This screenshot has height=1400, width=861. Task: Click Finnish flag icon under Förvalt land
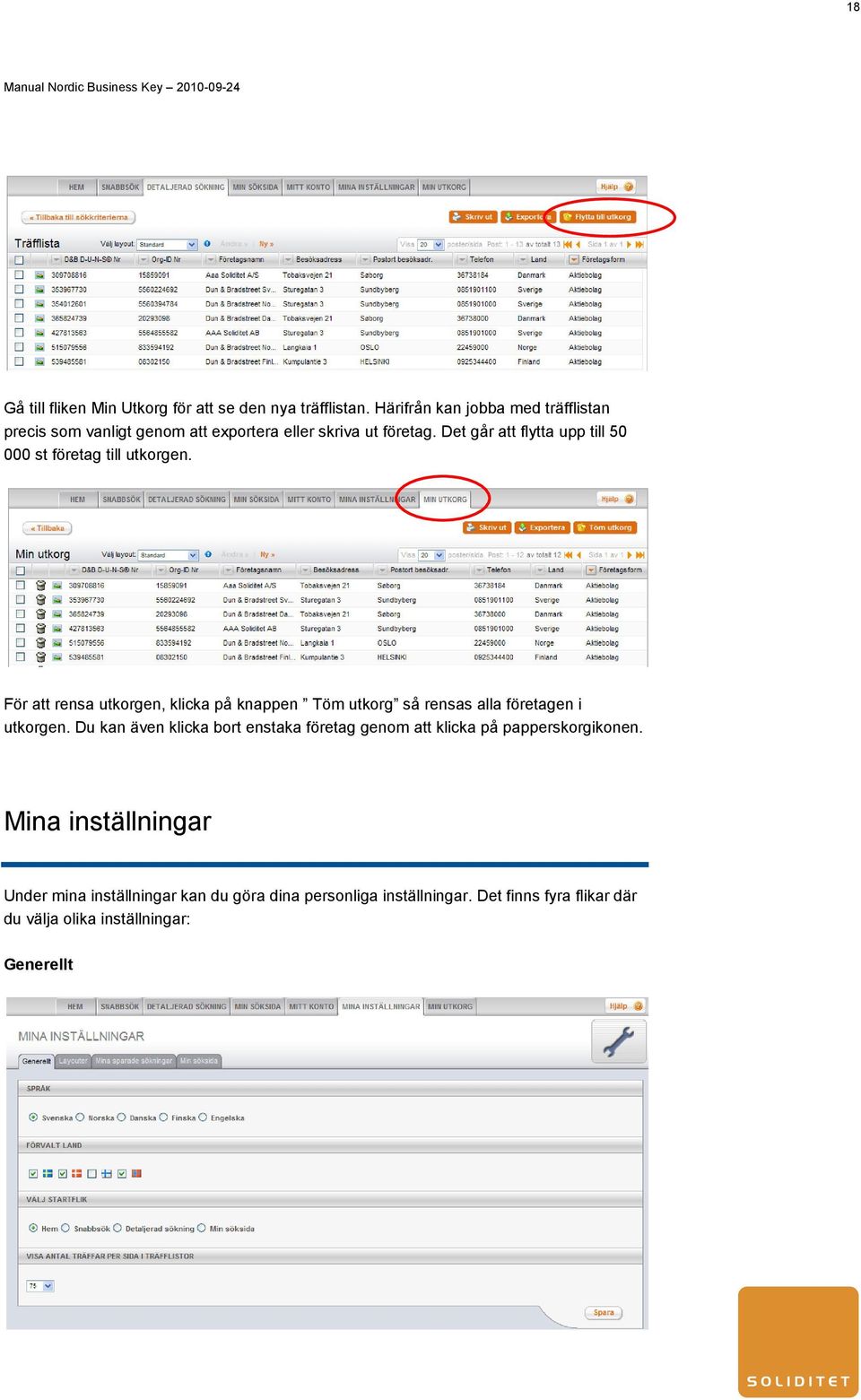click(x=107, y=1173)
